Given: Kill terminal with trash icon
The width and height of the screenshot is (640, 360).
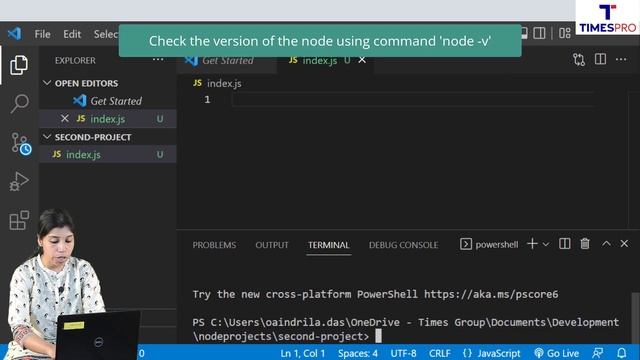Looking at the screenshot, I should (585, 244).
